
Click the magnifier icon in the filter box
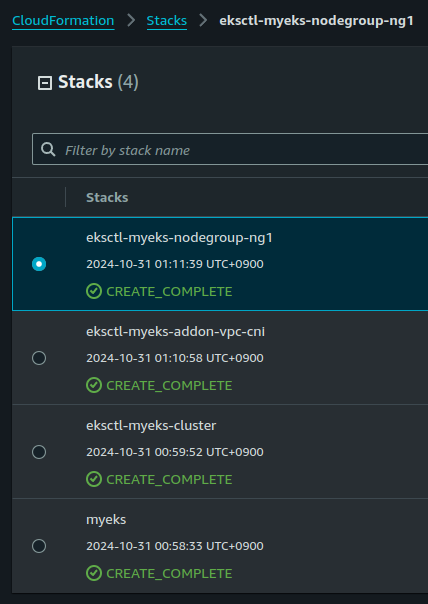click(x=48, y=149)
